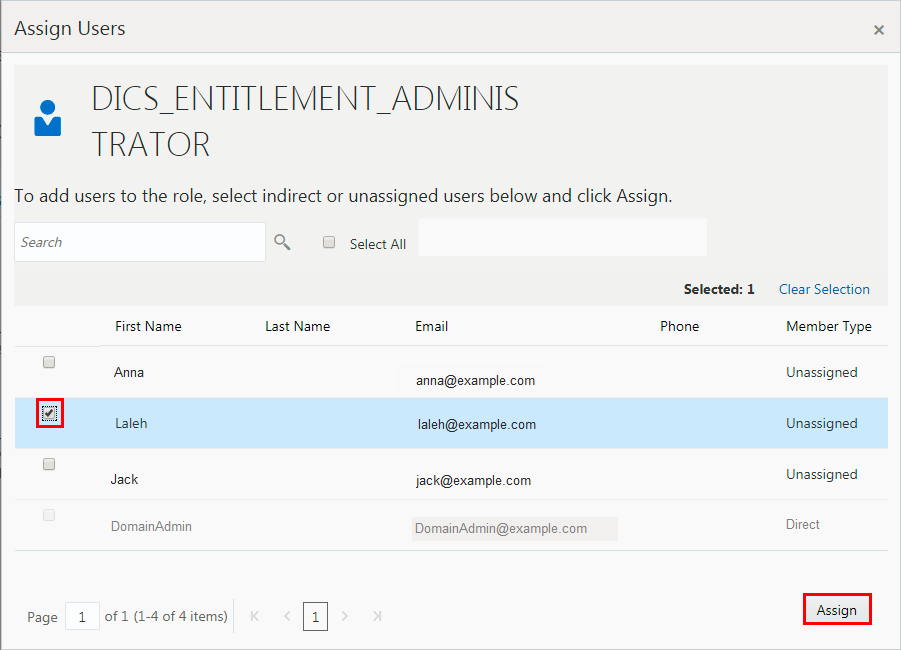This screenshot has height=650, width=901.
Task: Enable the Select All checkbox
Action: click(329, 242)
